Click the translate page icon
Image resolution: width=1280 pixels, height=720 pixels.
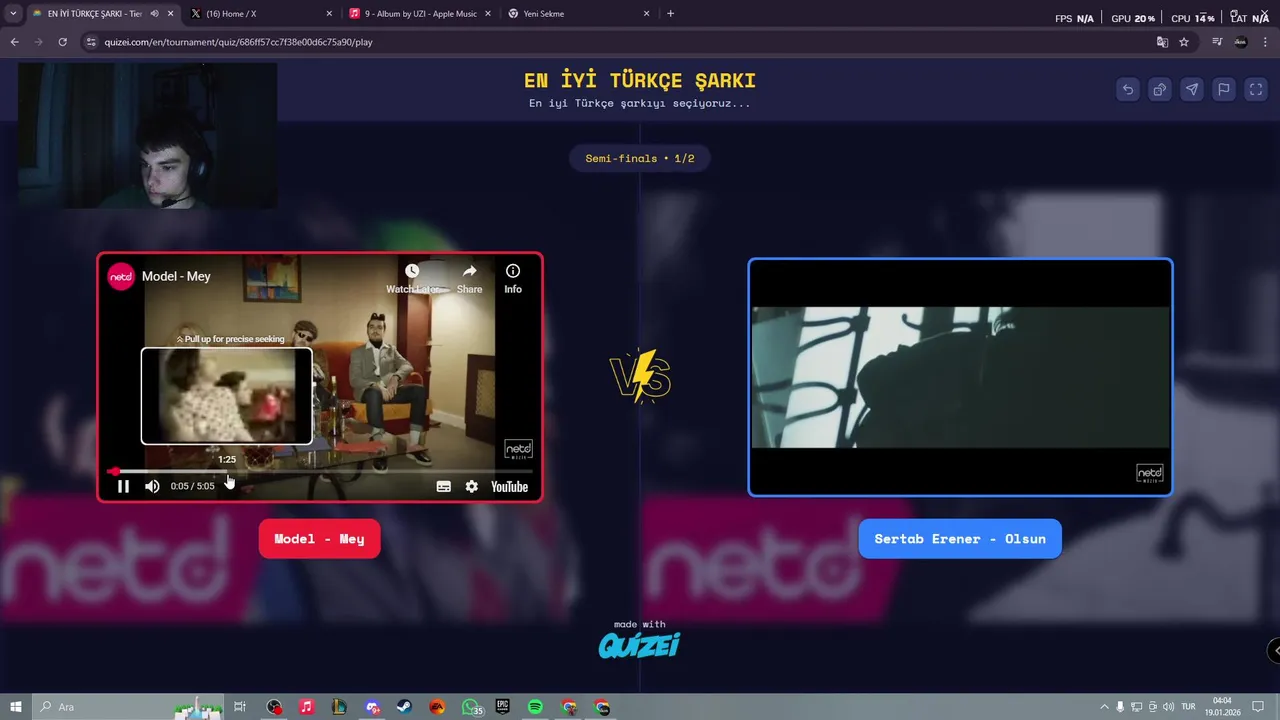(x=1162, y=42)
